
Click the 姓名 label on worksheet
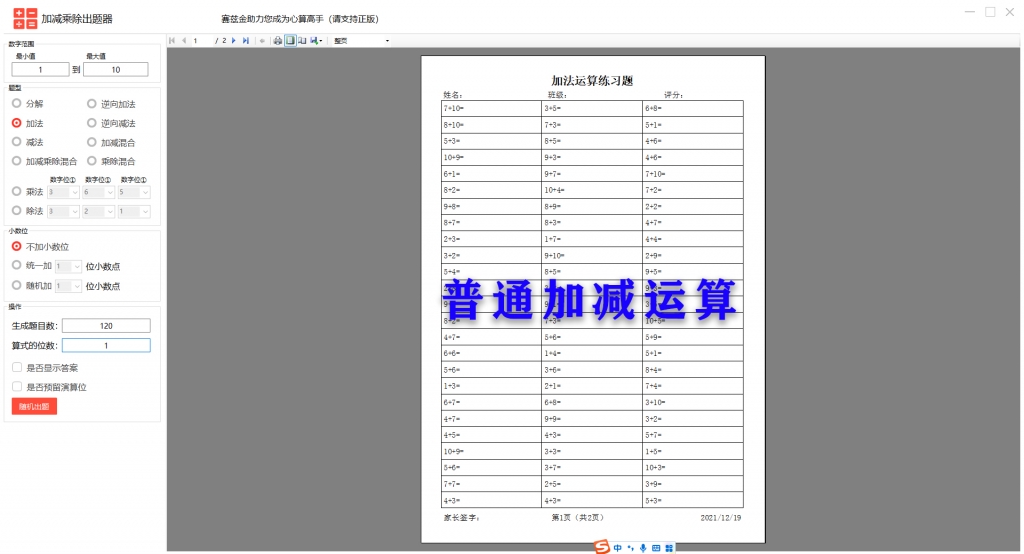pos(453,95)
